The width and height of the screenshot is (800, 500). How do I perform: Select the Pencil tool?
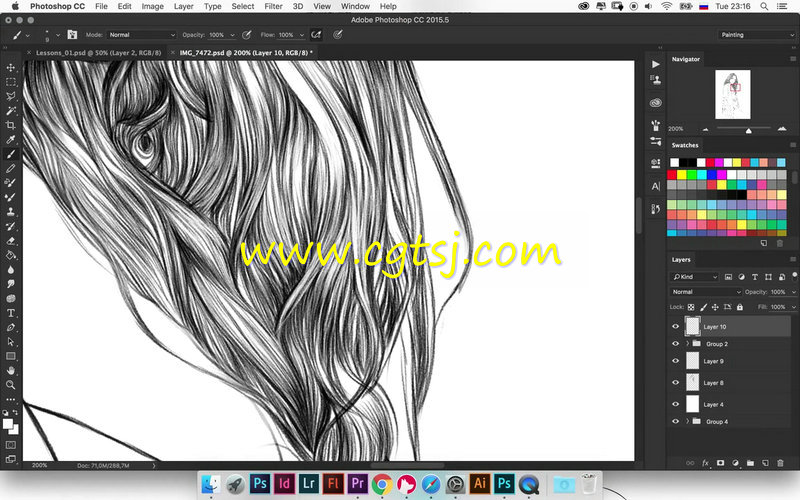pos(10,168)
